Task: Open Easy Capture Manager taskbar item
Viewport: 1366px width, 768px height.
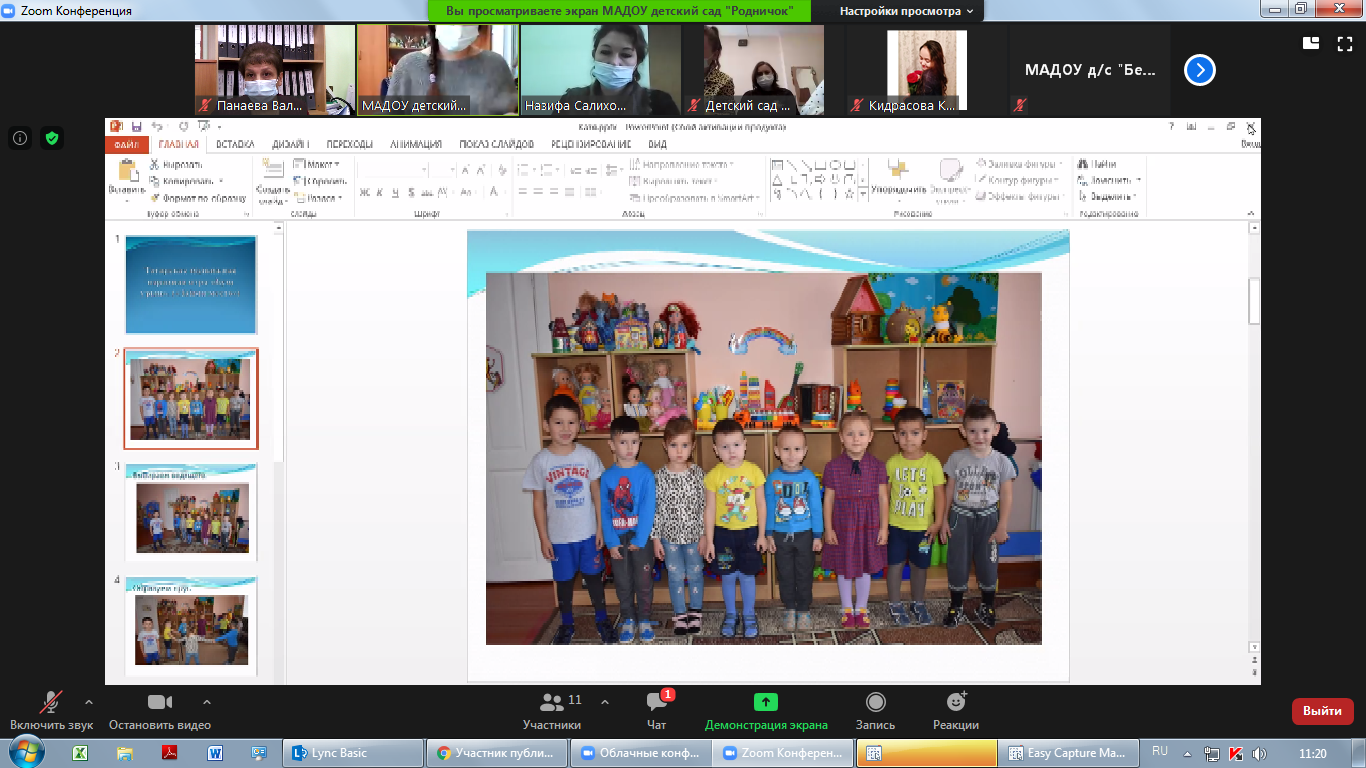Action: [x=1069, y=753]
